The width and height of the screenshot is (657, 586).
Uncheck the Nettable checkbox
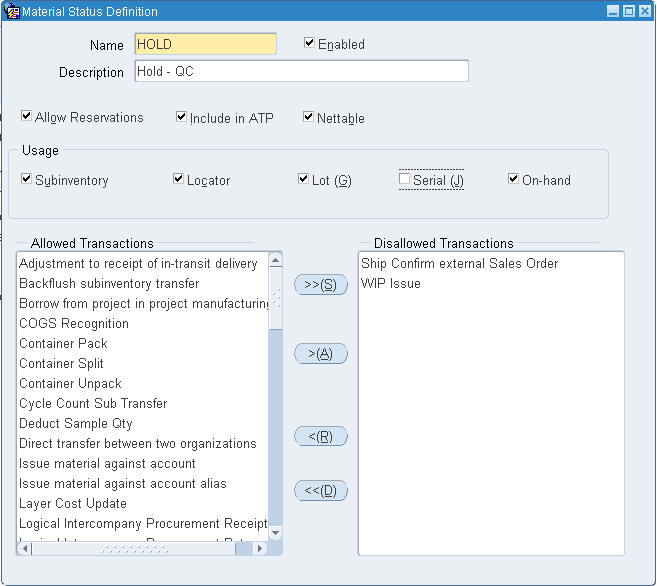[x=308, y=116]
